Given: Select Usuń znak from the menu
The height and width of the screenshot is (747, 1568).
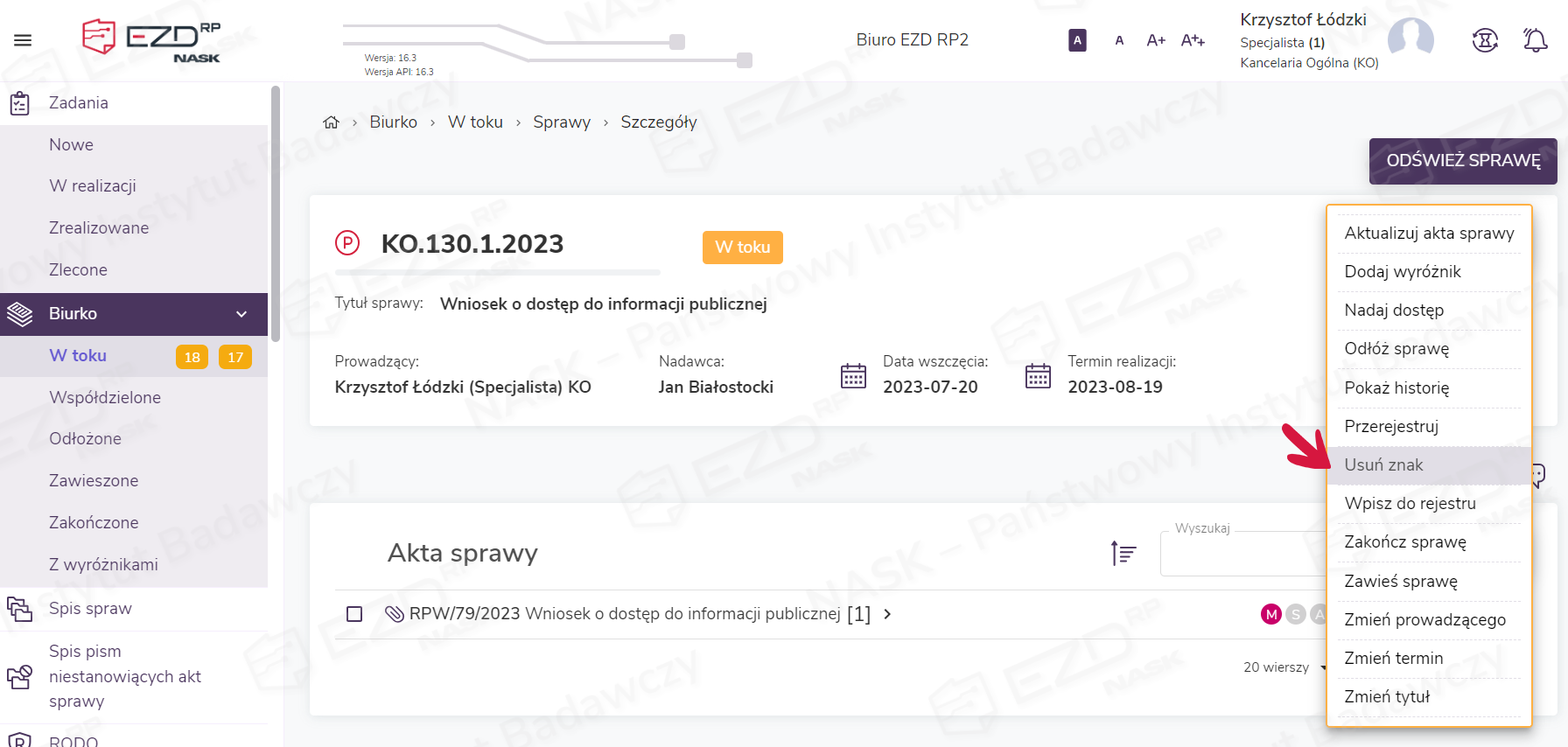Looking at the screenshot, I should (x=1383, y=465).
